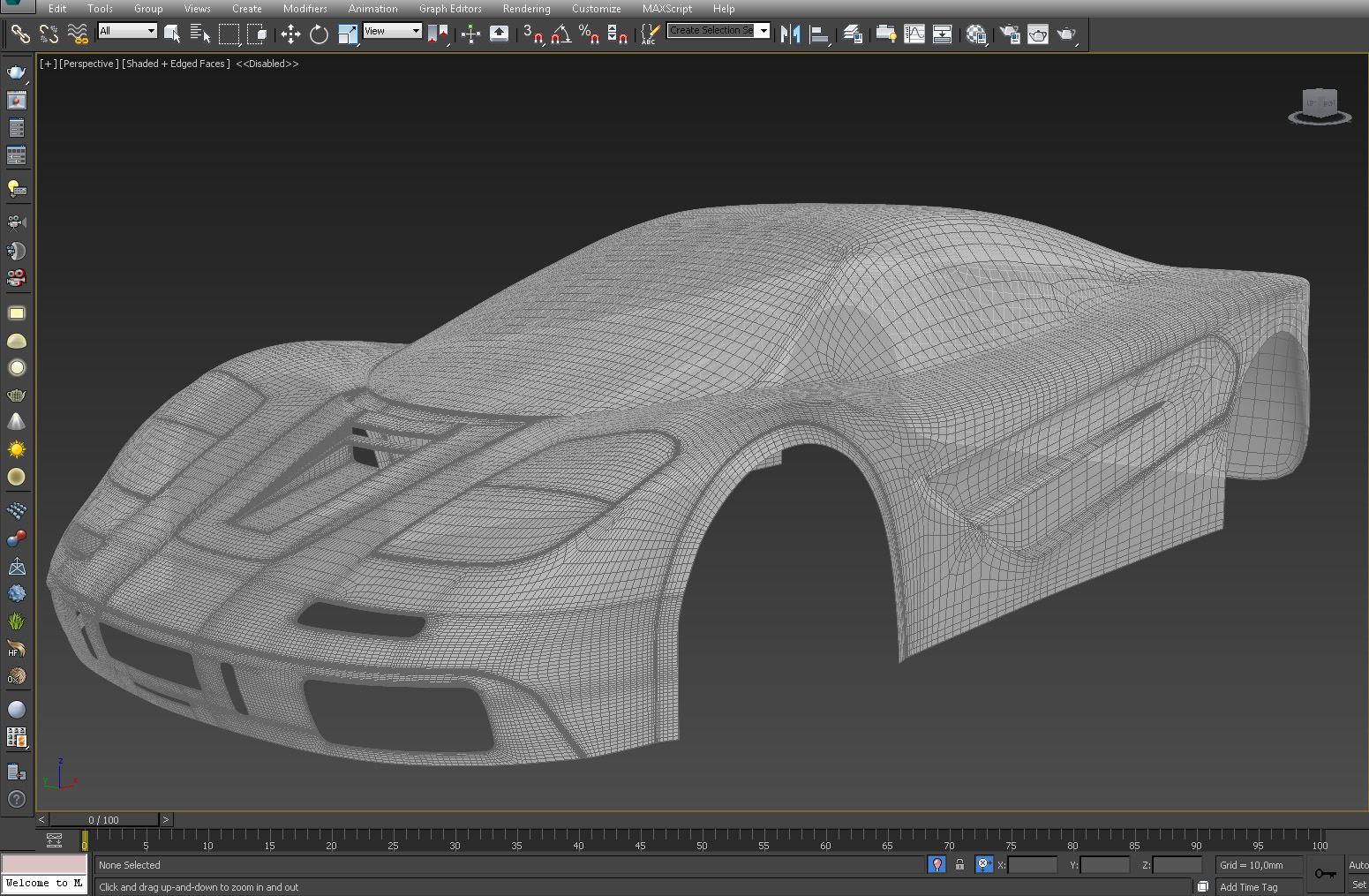Expand the All selection filter dropdown
This screenshot has width=1369, height=896.
pos(151,31)
